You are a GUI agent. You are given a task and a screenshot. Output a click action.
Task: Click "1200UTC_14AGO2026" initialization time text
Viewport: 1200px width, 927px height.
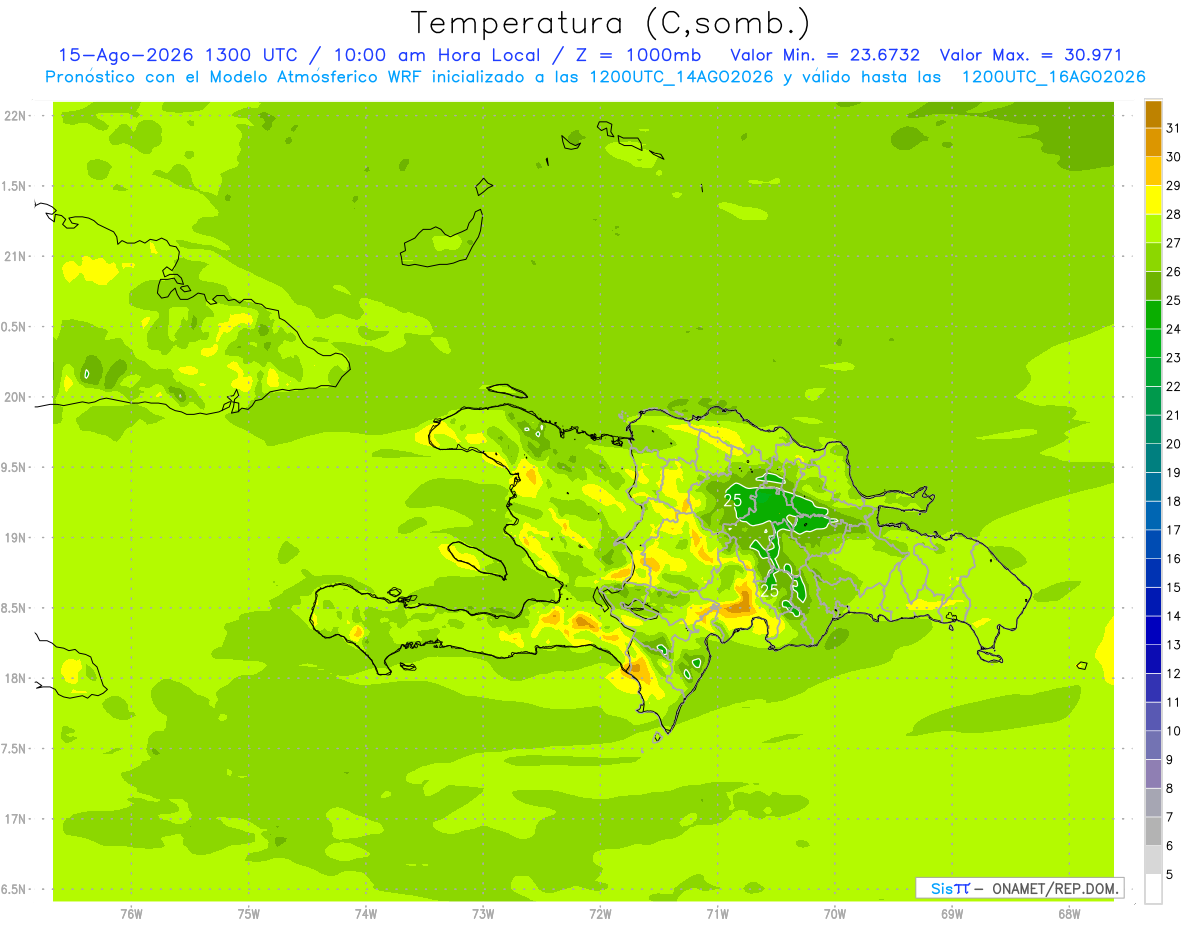(x=682, y=77)
